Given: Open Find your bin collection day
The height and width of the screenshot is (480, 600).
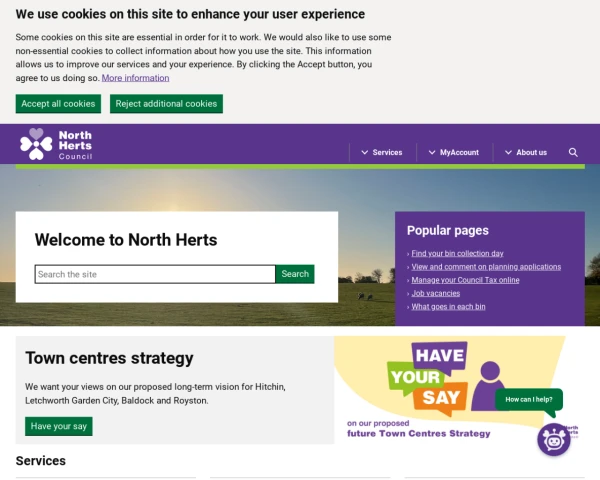Looking at the screenshot, I should tap(457, 253).
